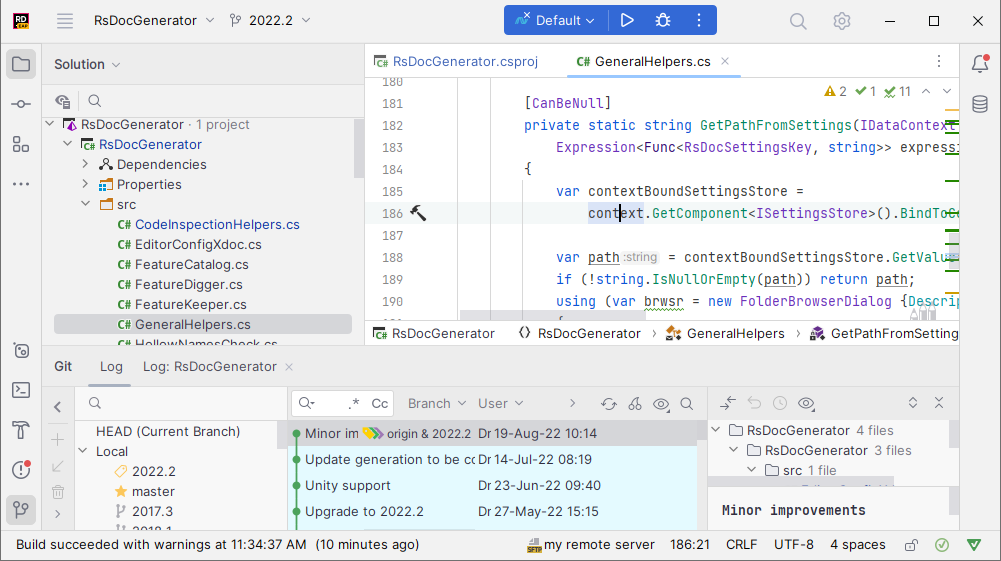Image resolution: width=1001 pixels, height=561 pixels.
Task: Open the User filter dropdown
Action: 500,403
